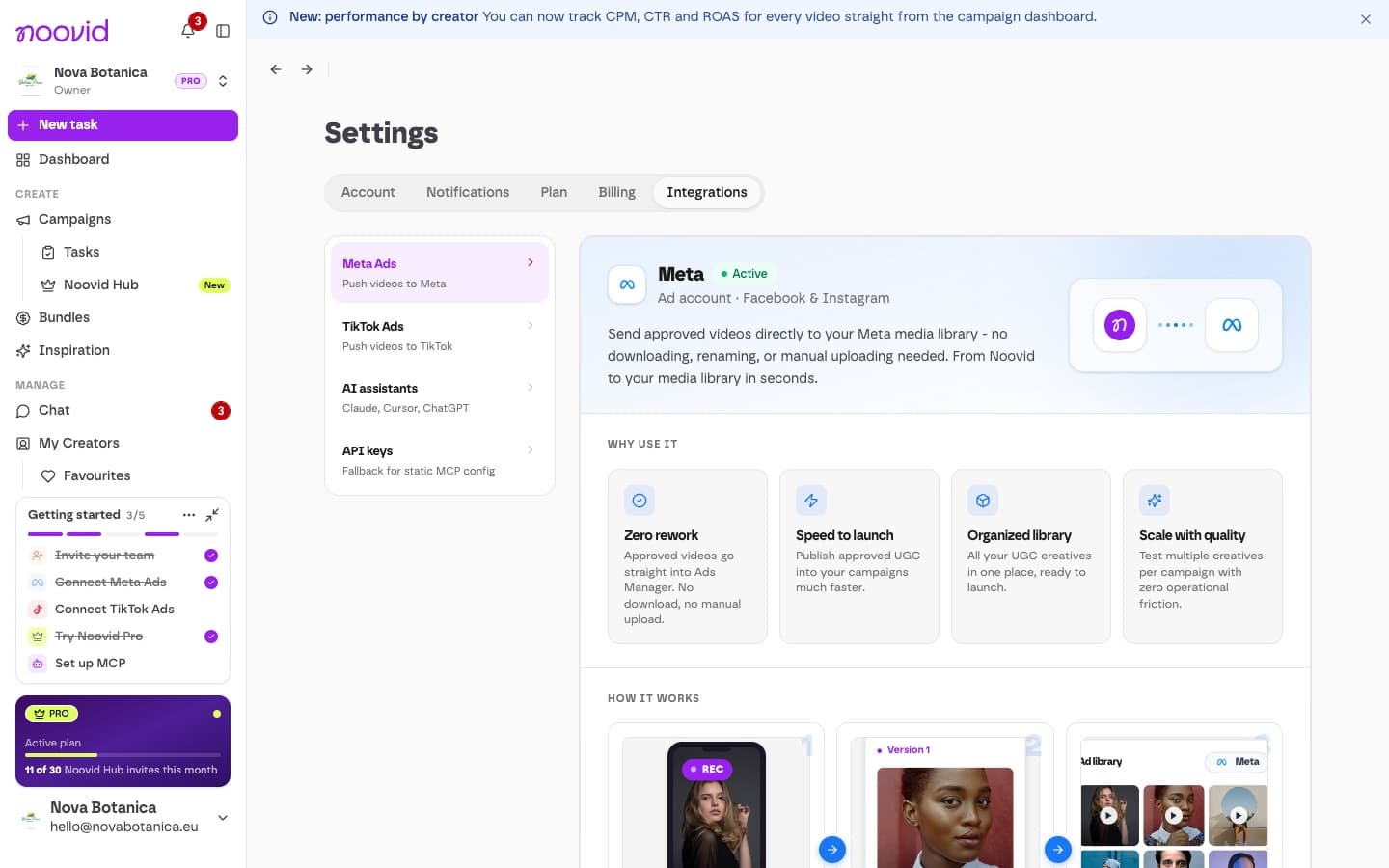This screenshot has height=868, width=1389.
Task: Switch to the Billing tab
Action: [x=616, y=192]
